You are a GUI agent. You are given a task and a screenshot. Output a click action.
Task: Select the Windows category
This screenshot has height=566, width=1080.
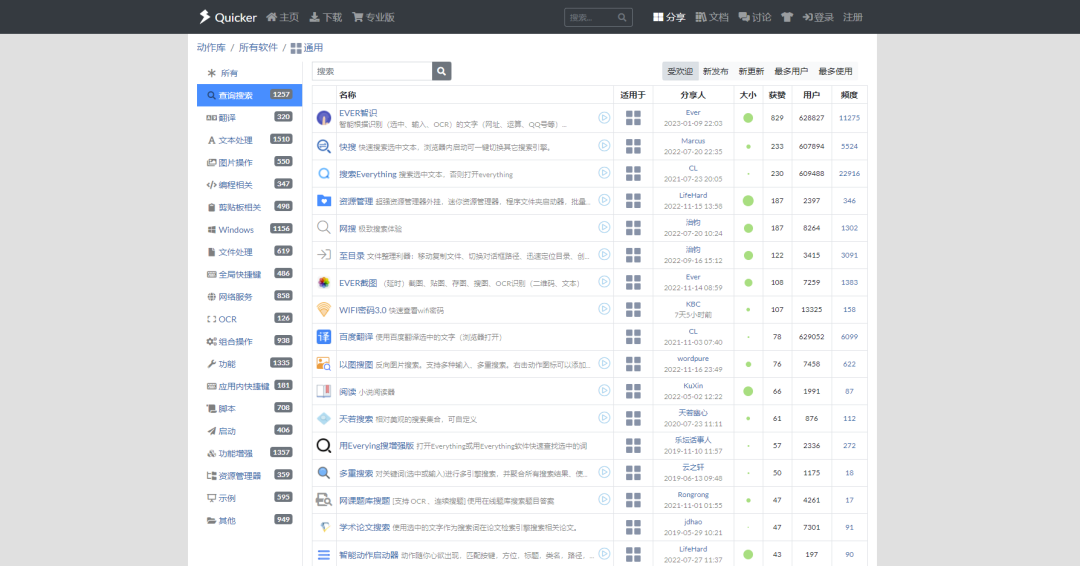click(x=249, y=229)
